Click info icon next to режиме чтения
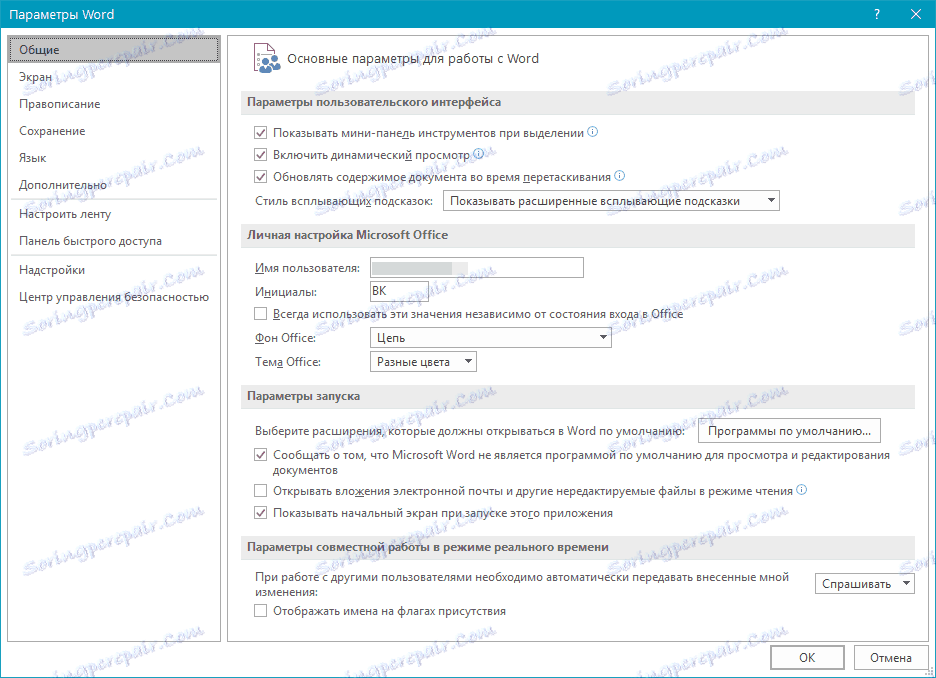The height and width of the screenshot is (678, 936). (802, 490)
